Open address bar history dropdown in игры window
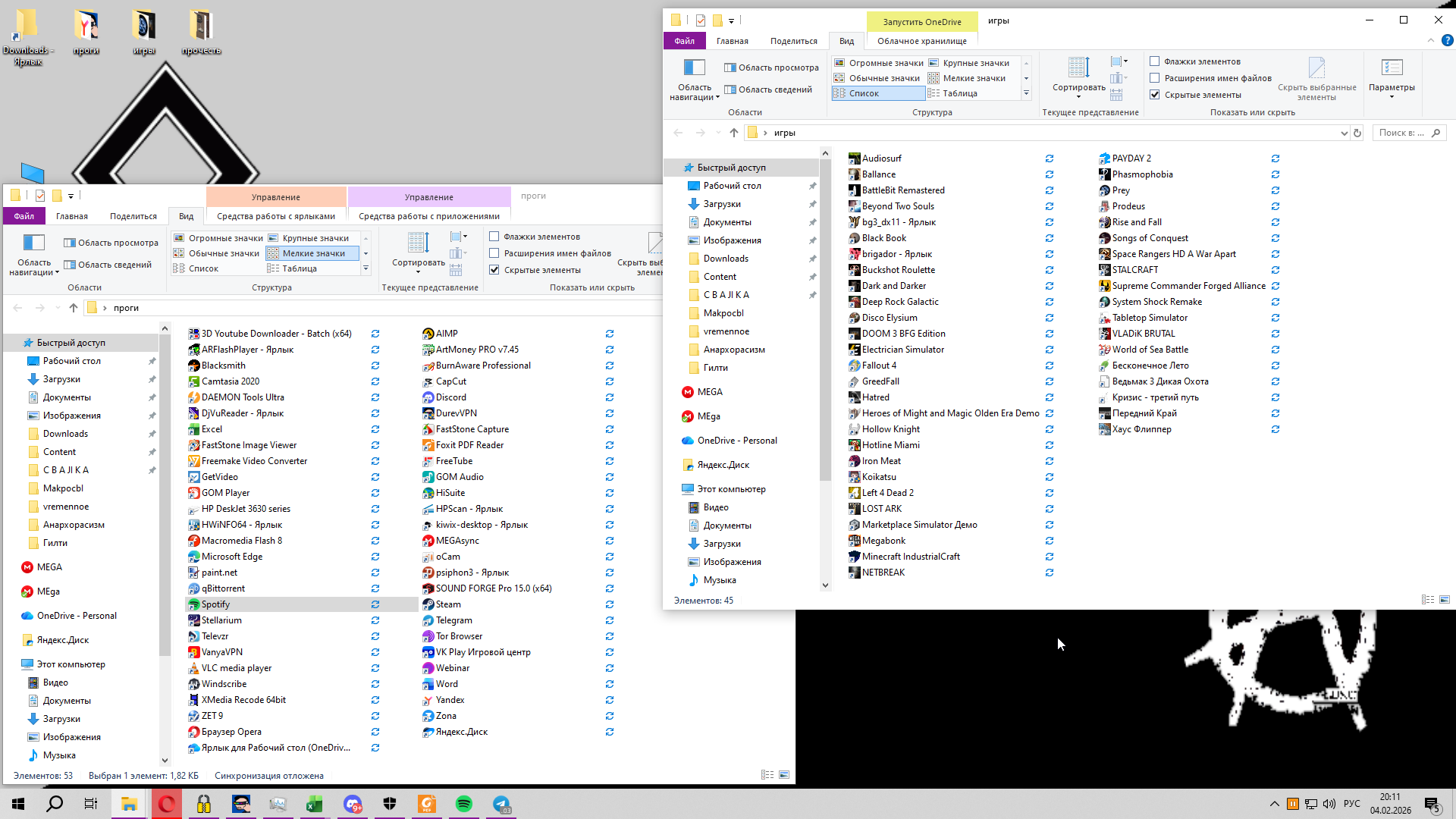The width and height of the screenshot is (1456, 819). 1344,133
